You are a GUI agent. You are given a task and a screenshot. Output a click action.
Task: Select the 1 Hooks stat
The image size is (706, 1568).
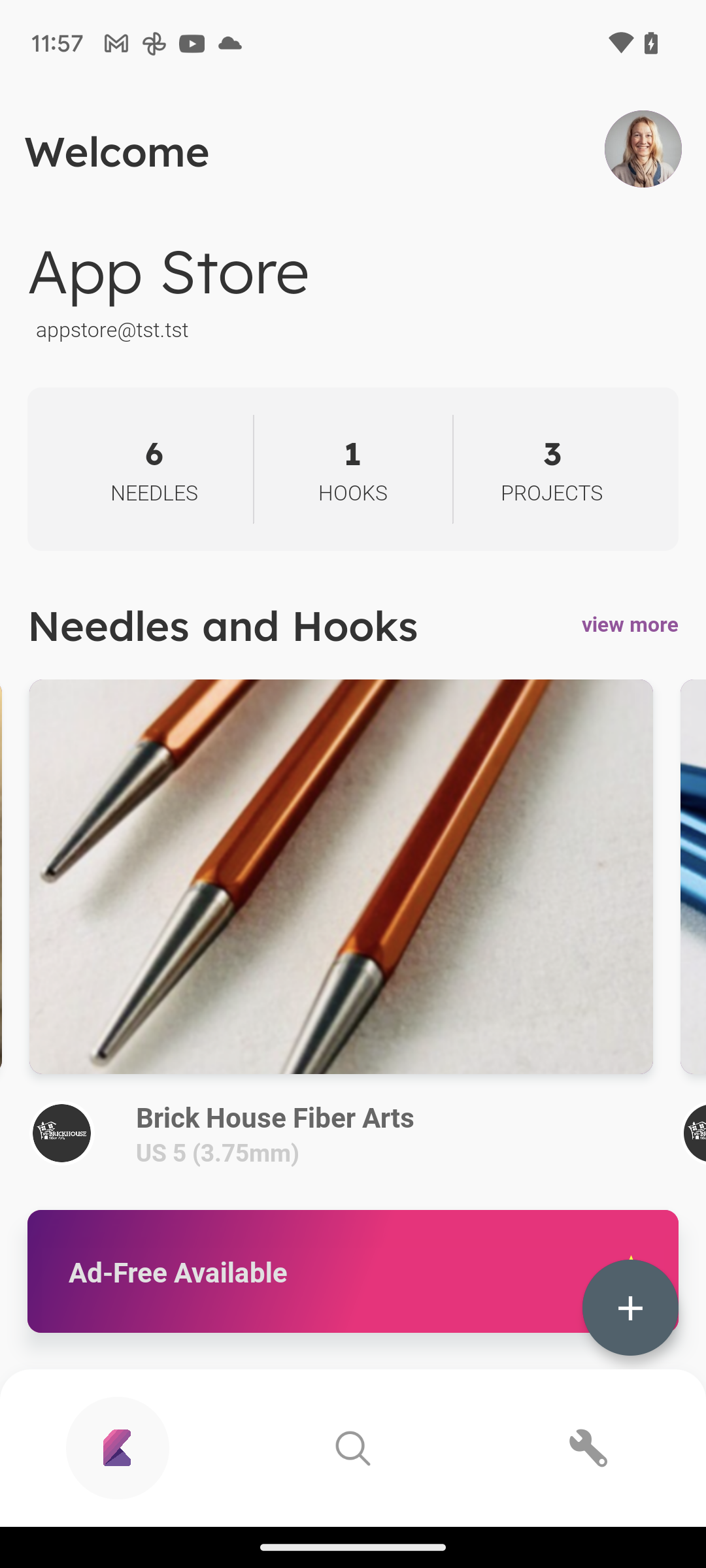click(x=353, y=469)
